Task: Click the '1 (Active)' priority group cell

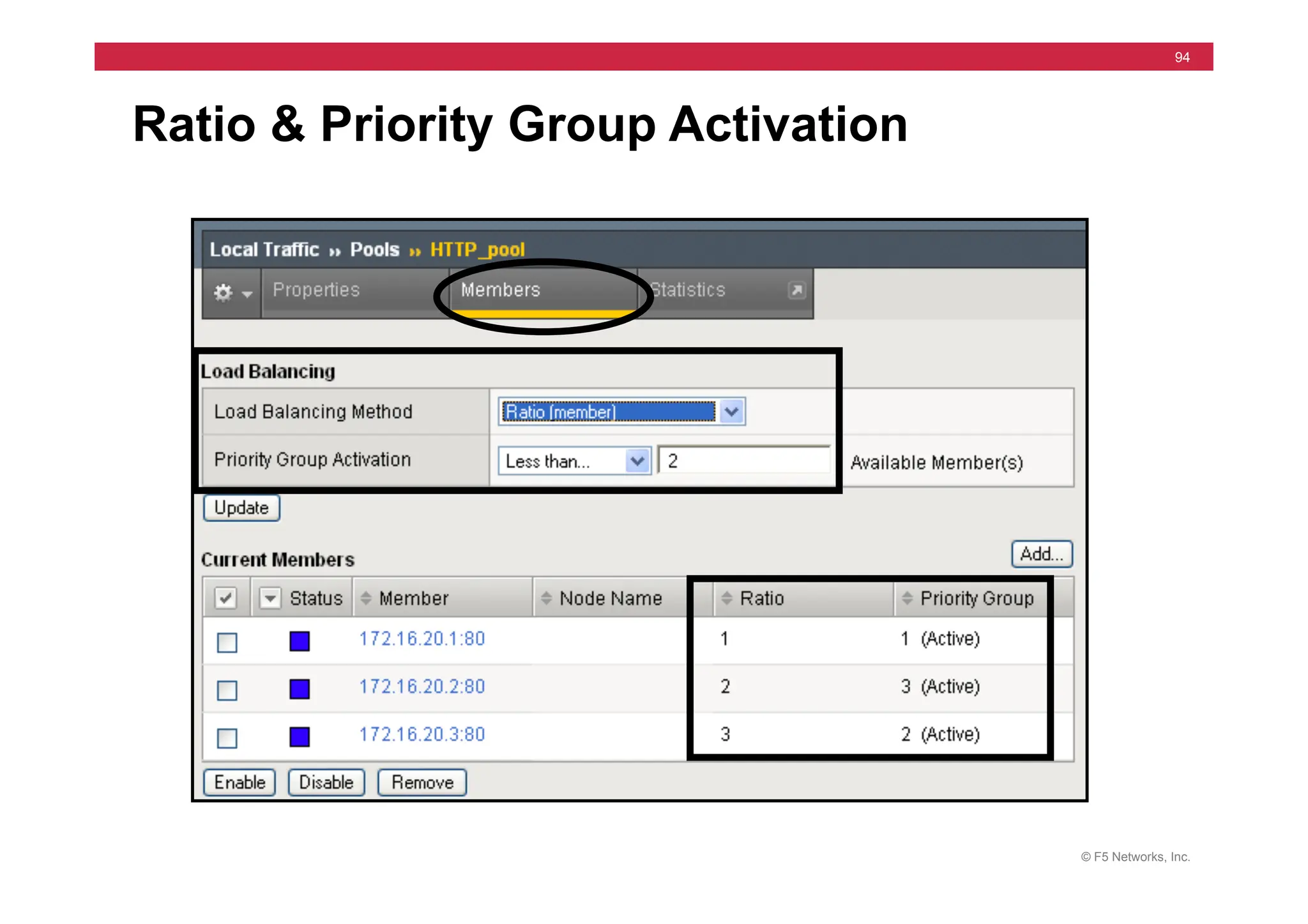Action: (x=940, y=639)
